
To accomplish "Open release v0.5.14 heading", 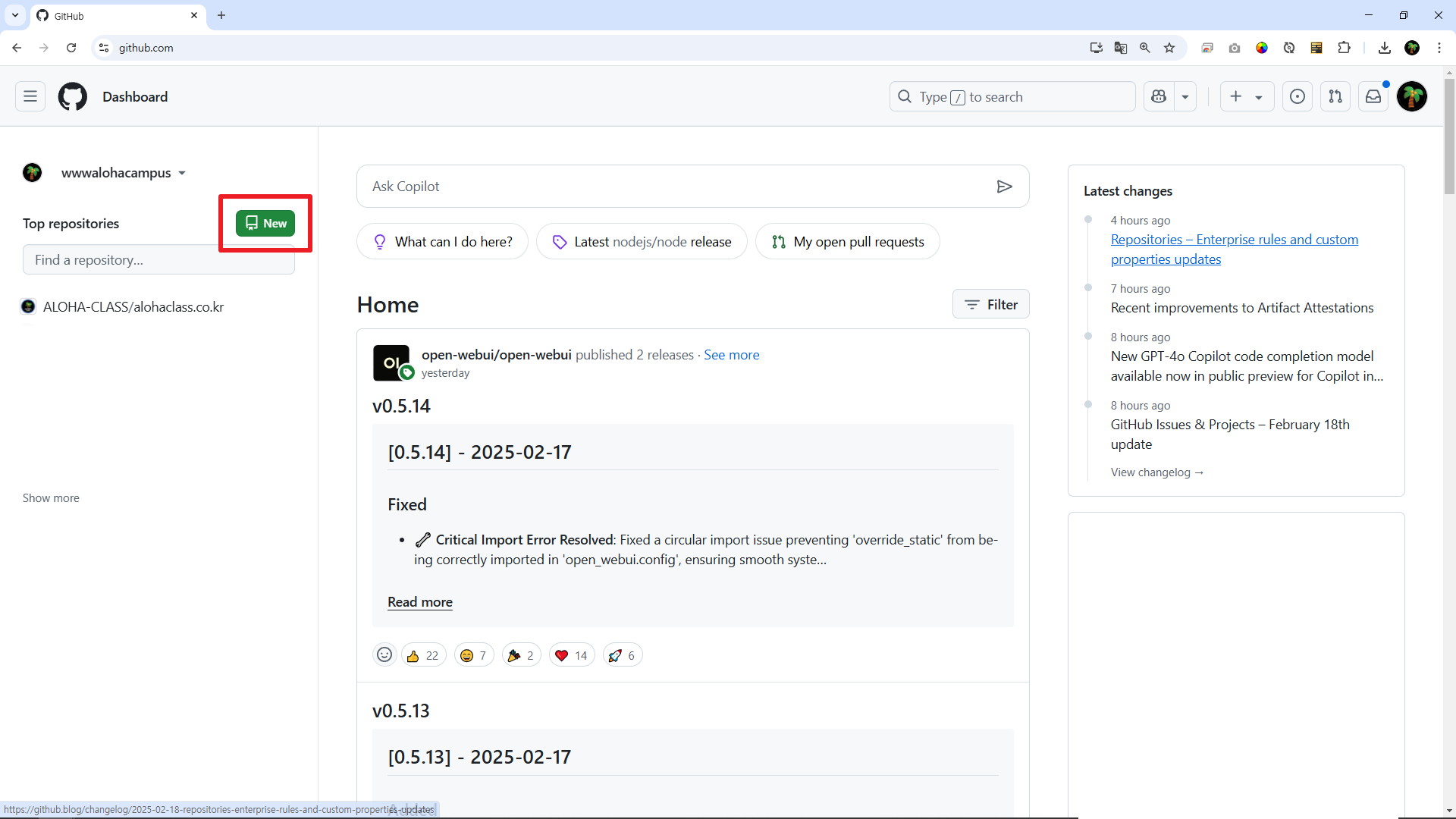I will (401, 406).
